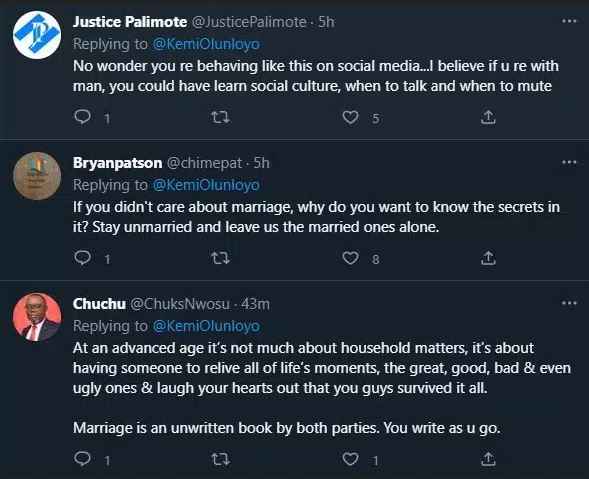The height and width of the screenshot is (479, 589).
Task: Open more options on Justice Palimote's tweet
Action: point(569,21)
